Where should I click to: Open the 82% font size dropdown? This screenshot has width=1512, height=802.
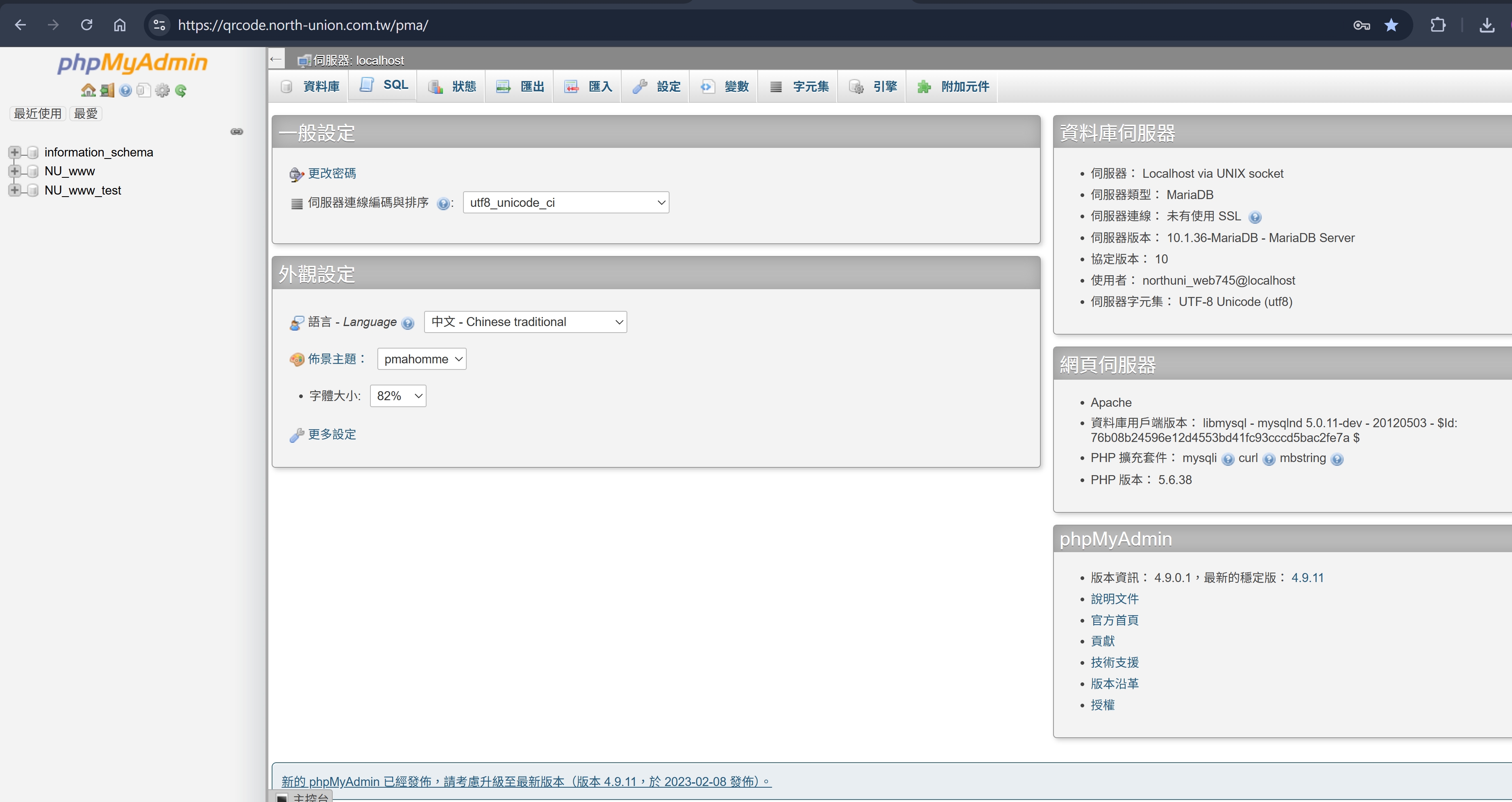click(x=398, y=396)
